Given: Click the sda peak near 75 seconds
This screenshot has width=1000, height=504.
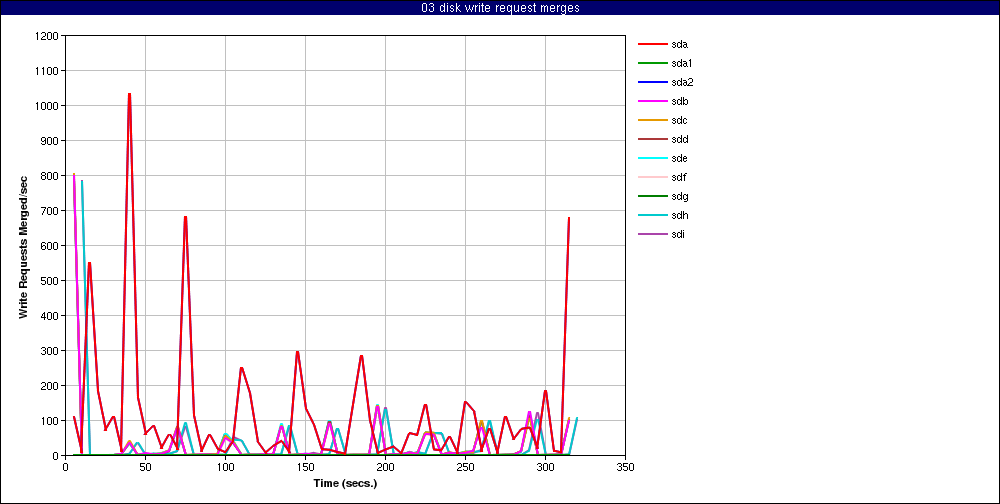Looking at the screenshot, I should [185, 217].
